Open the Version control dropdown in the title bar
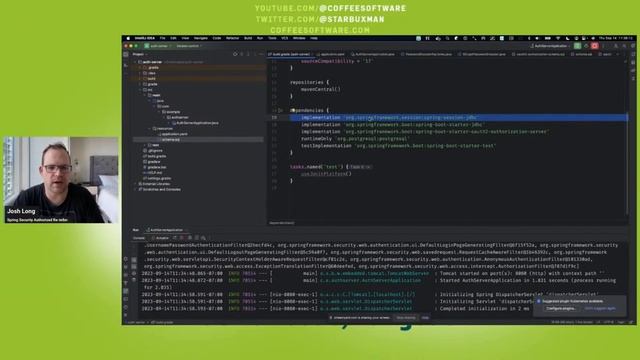 tap(189, 46)
